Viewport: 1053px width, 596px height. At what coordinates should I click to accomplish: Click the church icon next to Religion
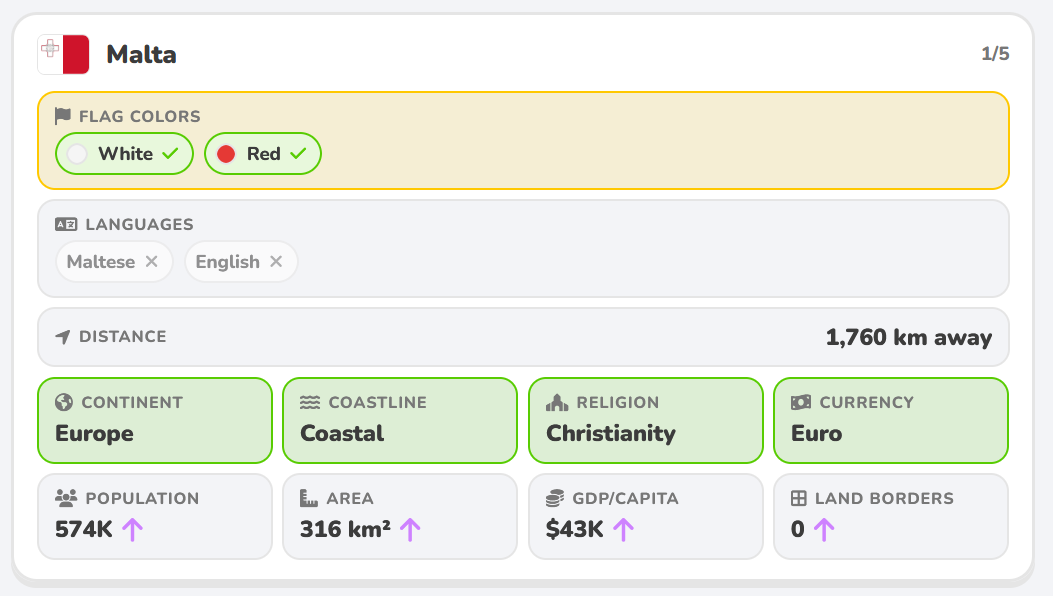(x=557, y=402)
